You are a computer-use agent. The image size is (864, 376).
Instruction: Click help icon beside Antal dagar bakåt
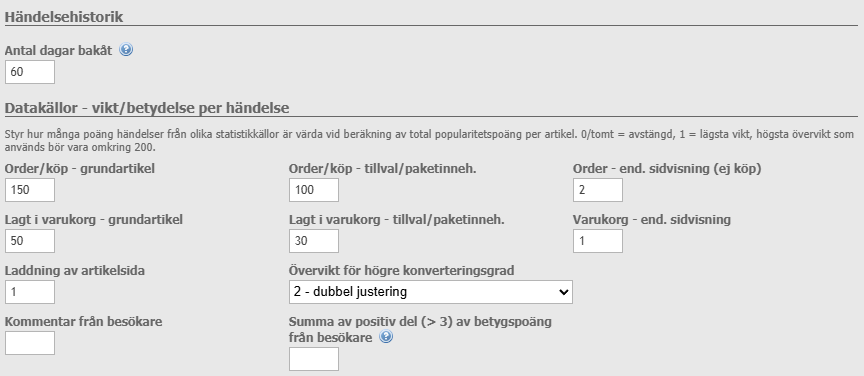126,50
